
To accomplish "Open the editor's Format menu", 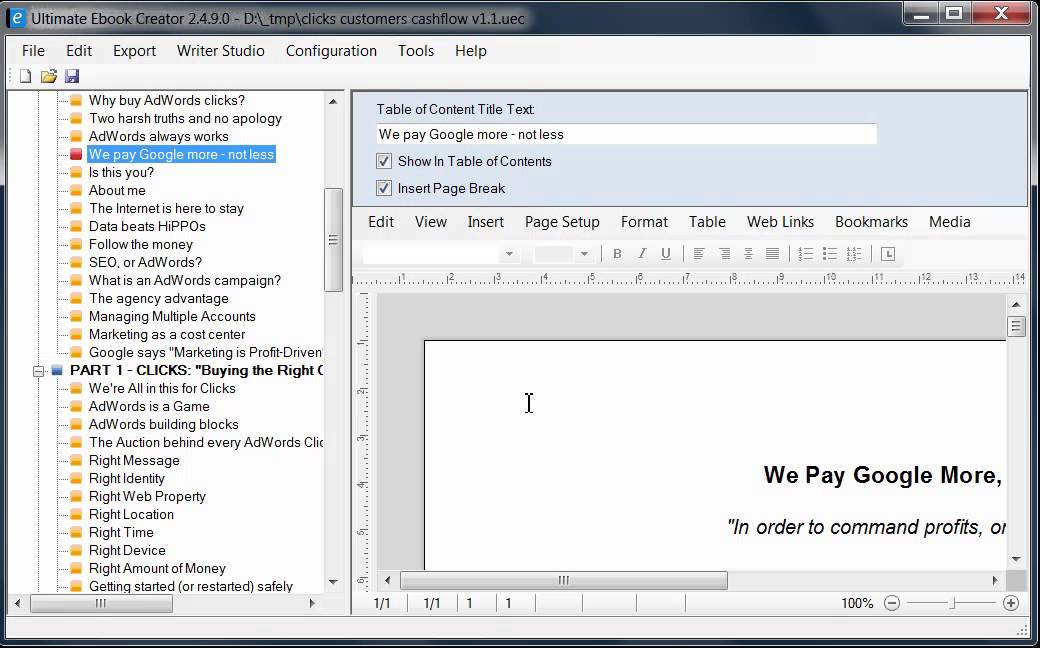I will pyautogui.click(x=644, y=222).
